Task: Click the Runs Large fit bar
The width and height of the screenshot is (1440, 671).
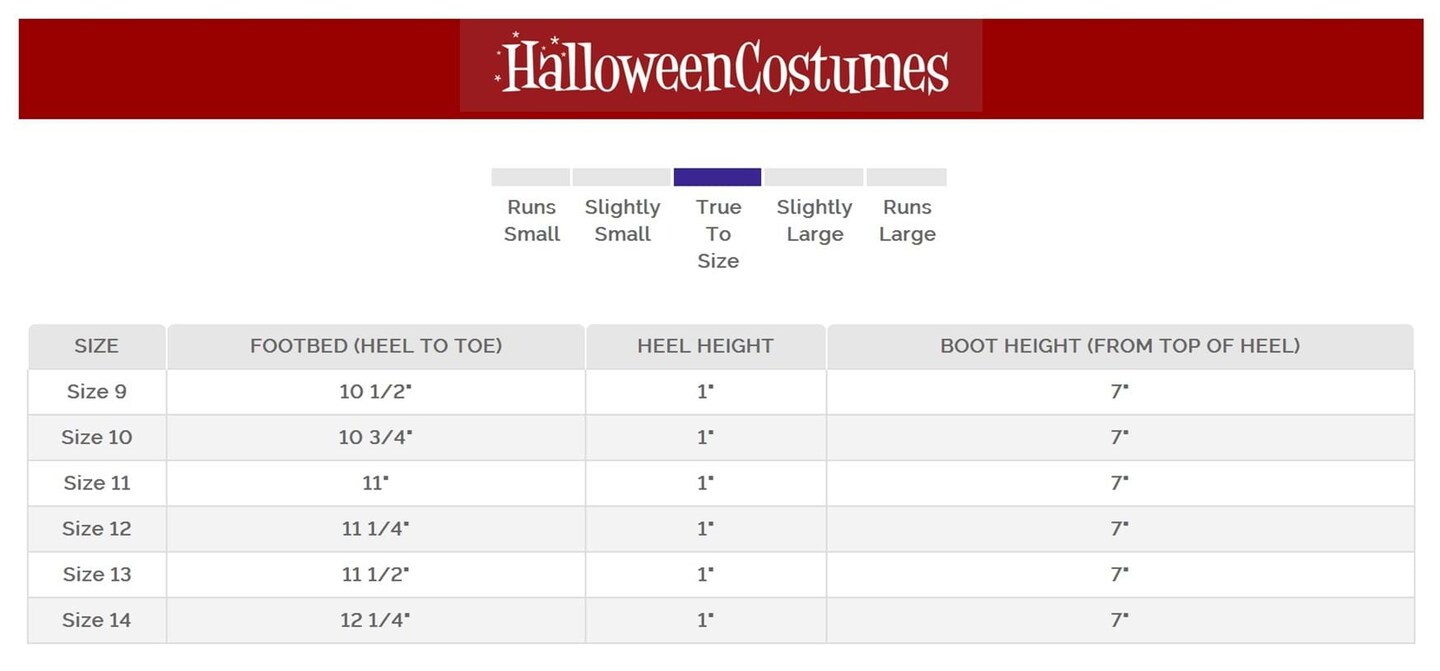Action: coord(906,177)
